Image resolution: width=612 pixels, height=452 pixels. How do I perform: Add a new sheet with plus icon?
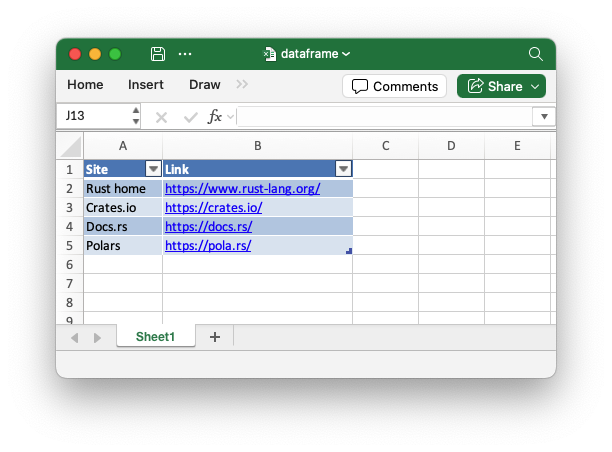(214, 338)
